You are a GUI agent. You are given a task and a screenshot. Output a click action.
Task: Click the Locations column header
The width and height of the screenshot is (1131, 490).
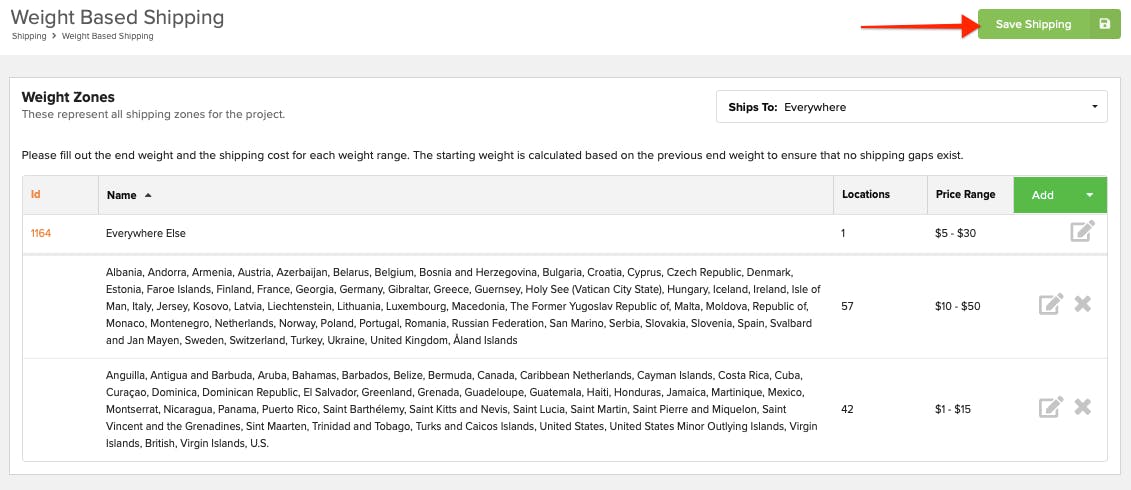point(866,194)
